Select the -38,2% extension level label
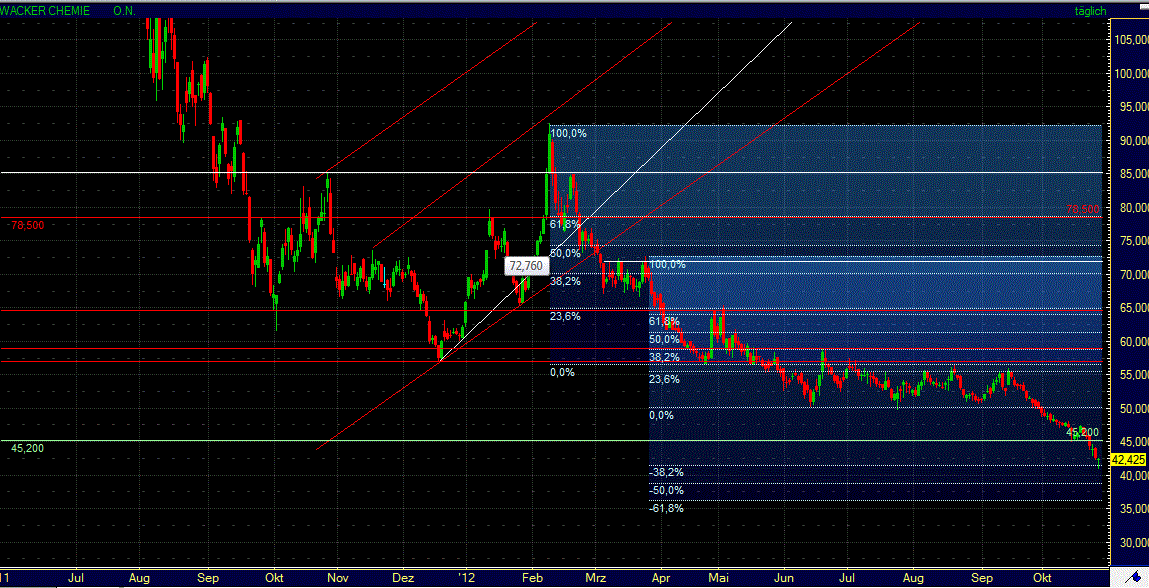Screen dimensions: 1149x588 667,471
